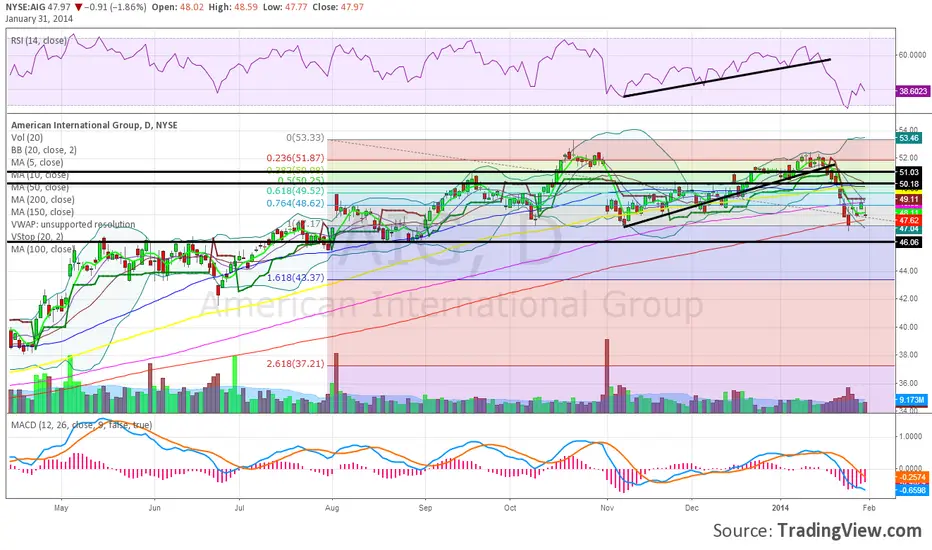Select the American International Group, D, NYSE title
The image size is (932, 550).
pos(94,125)
